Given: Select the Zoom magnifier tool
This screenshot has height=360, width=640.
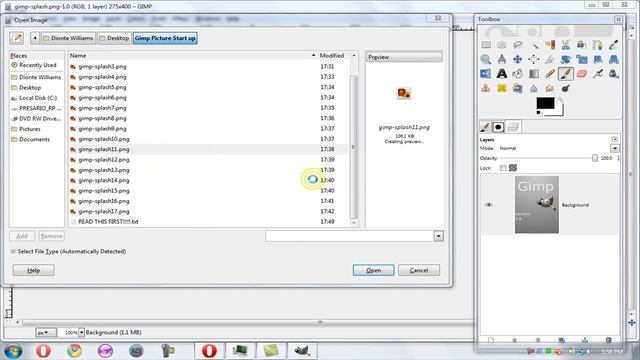Looking at the screenshot, I should point(486,59).
